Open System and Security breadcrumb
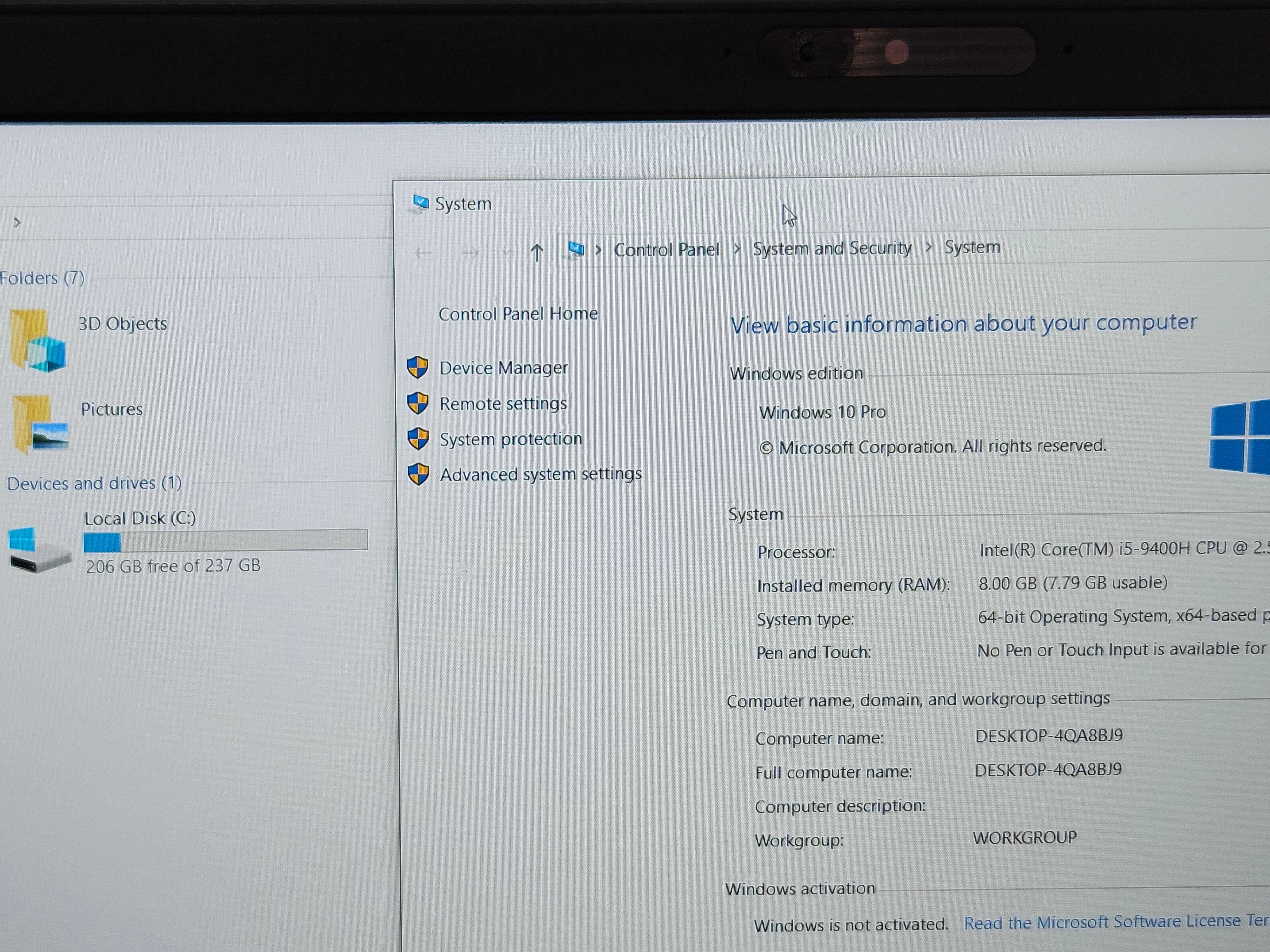 [832, 248]
